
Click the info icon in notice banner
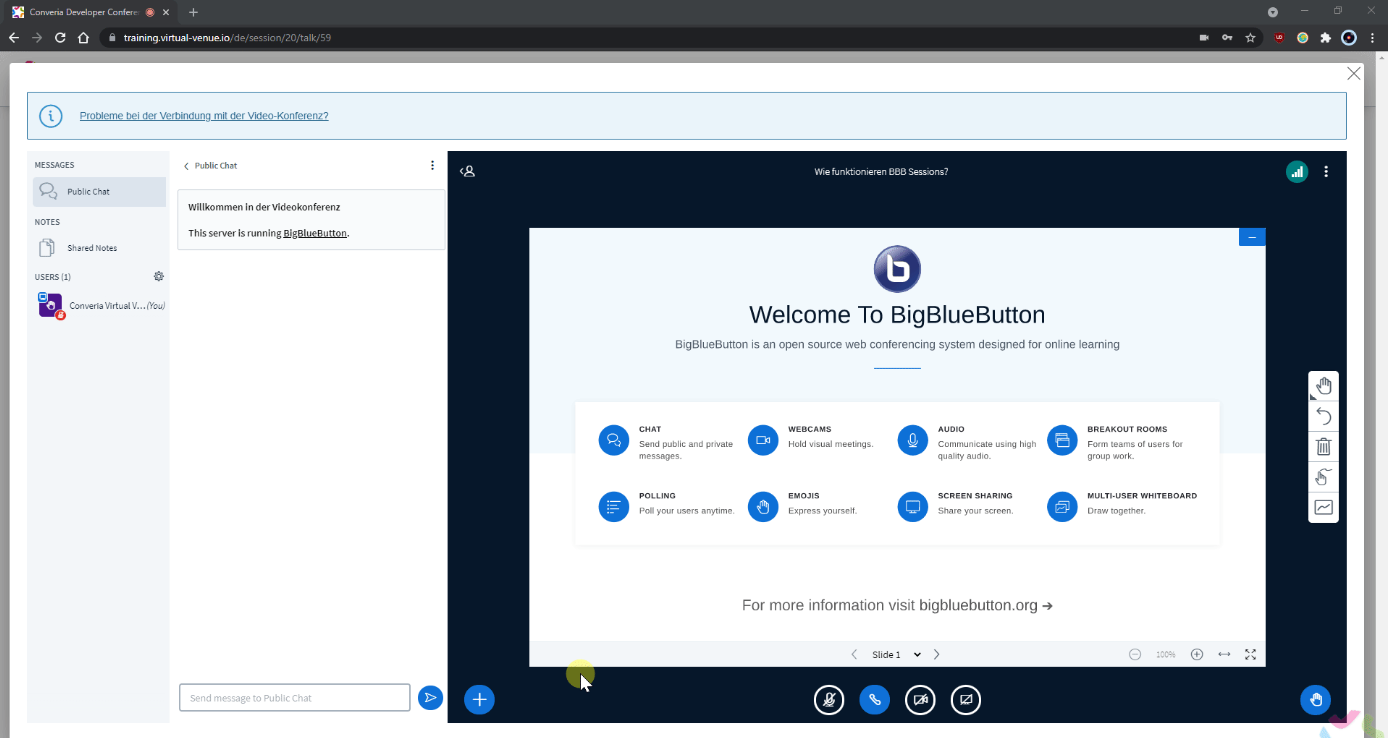click(x=51, y=116)
